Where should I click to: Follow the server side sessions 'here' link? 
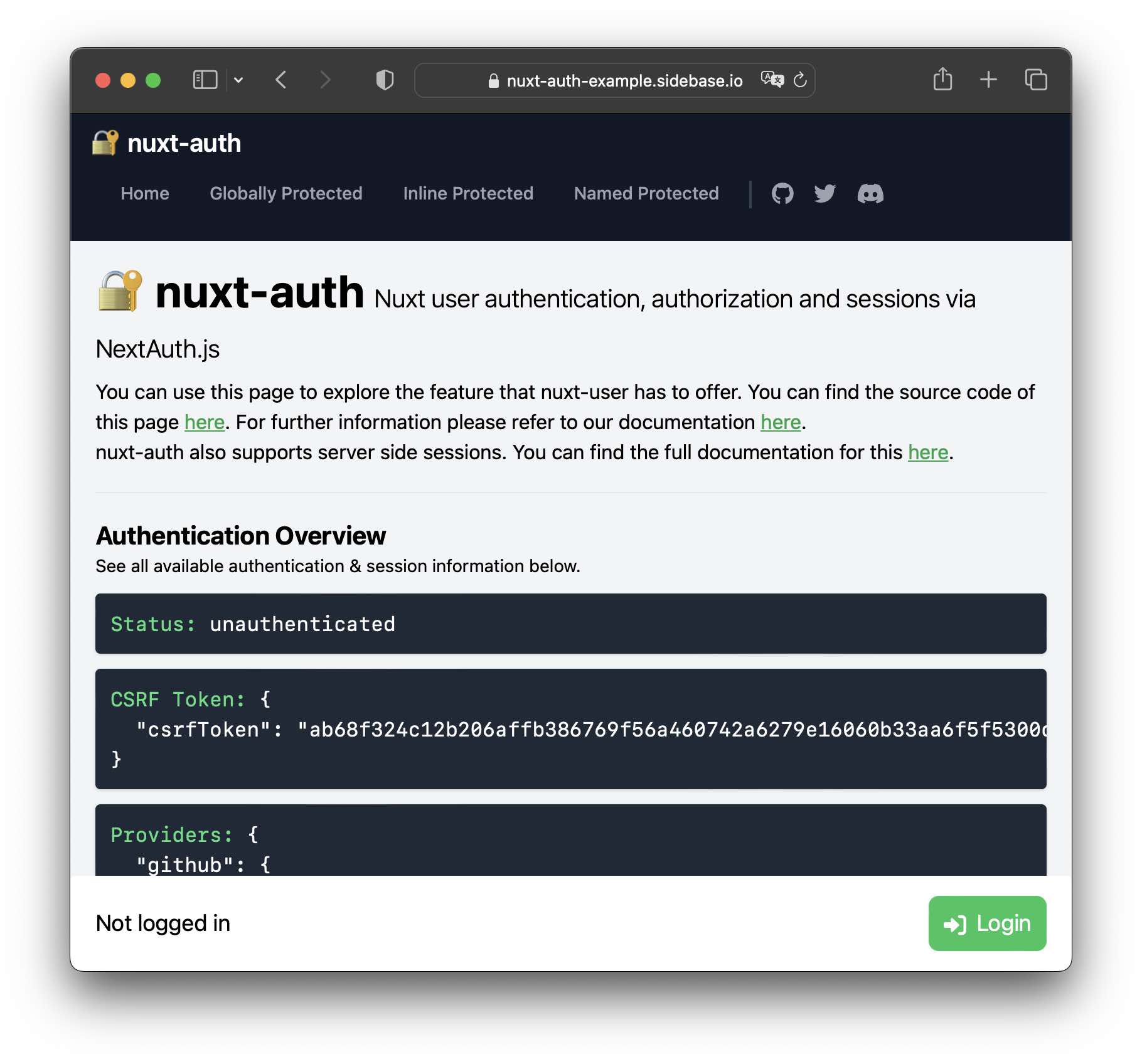928,452
